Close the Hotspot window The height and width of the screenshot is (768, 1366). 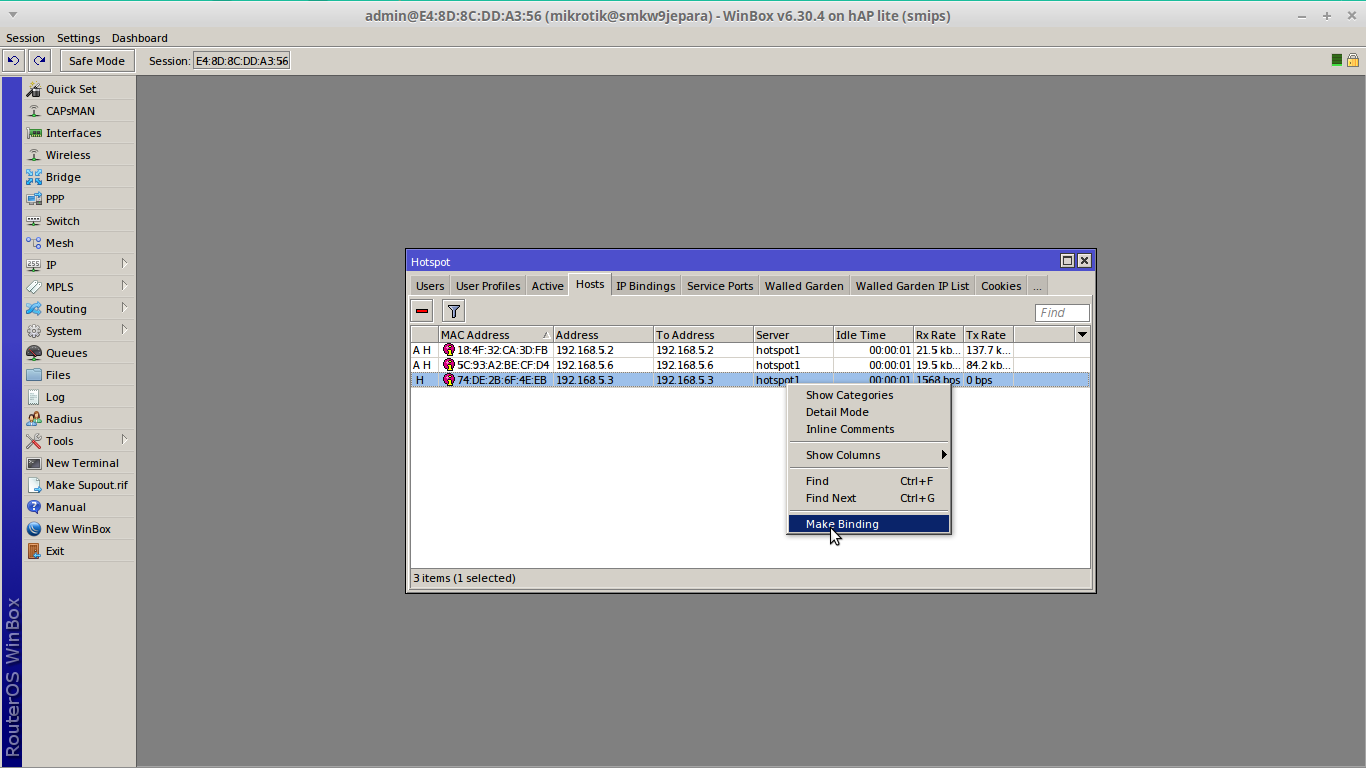(x=1084, y=261)
